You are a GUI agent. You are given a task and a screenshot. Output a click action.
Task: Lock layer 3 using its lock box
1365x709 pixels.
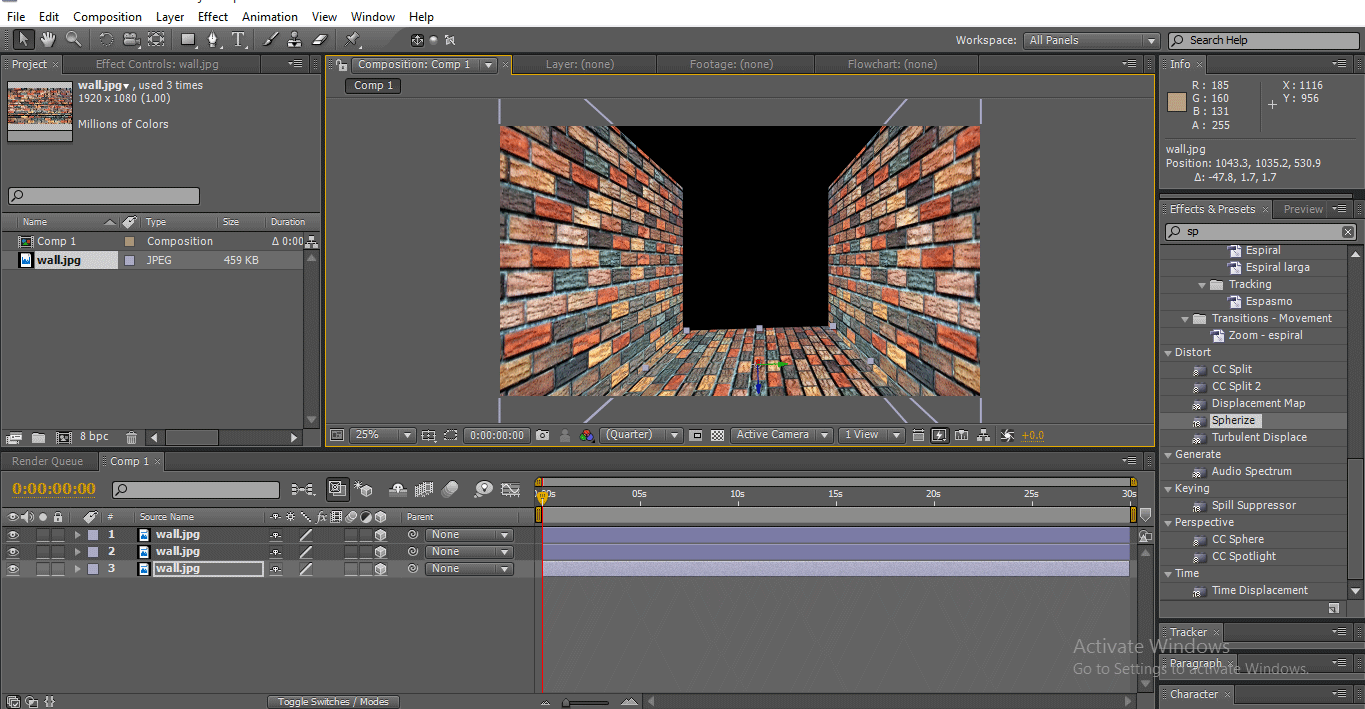58,569
